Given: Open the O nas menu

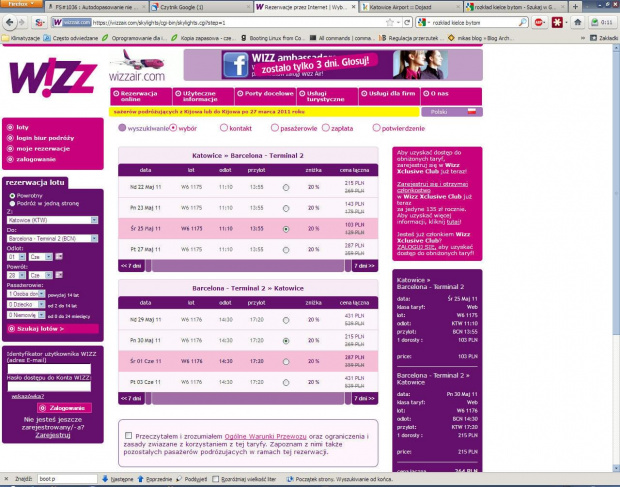Looking at the screenshot, I should coord(452,96).
